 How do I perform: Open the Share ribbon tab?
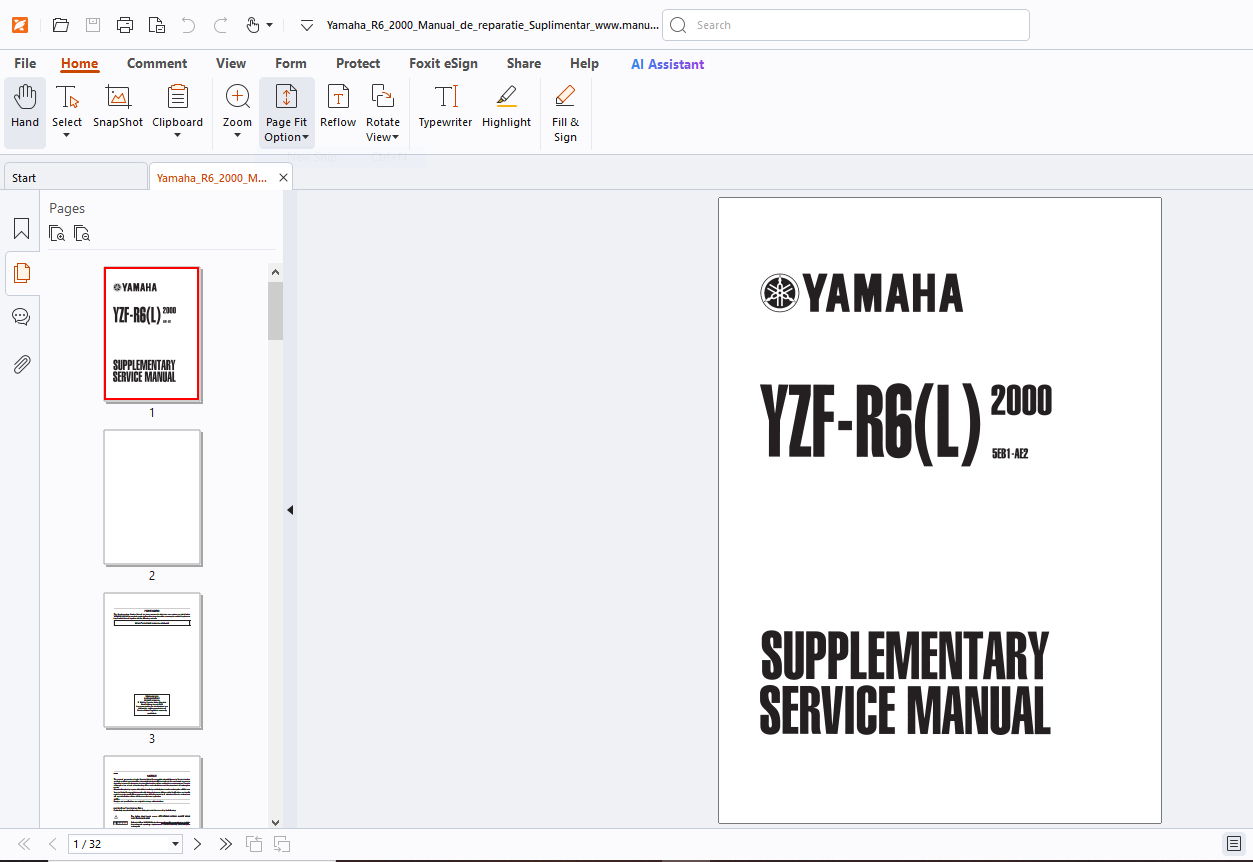pos(523,63)
